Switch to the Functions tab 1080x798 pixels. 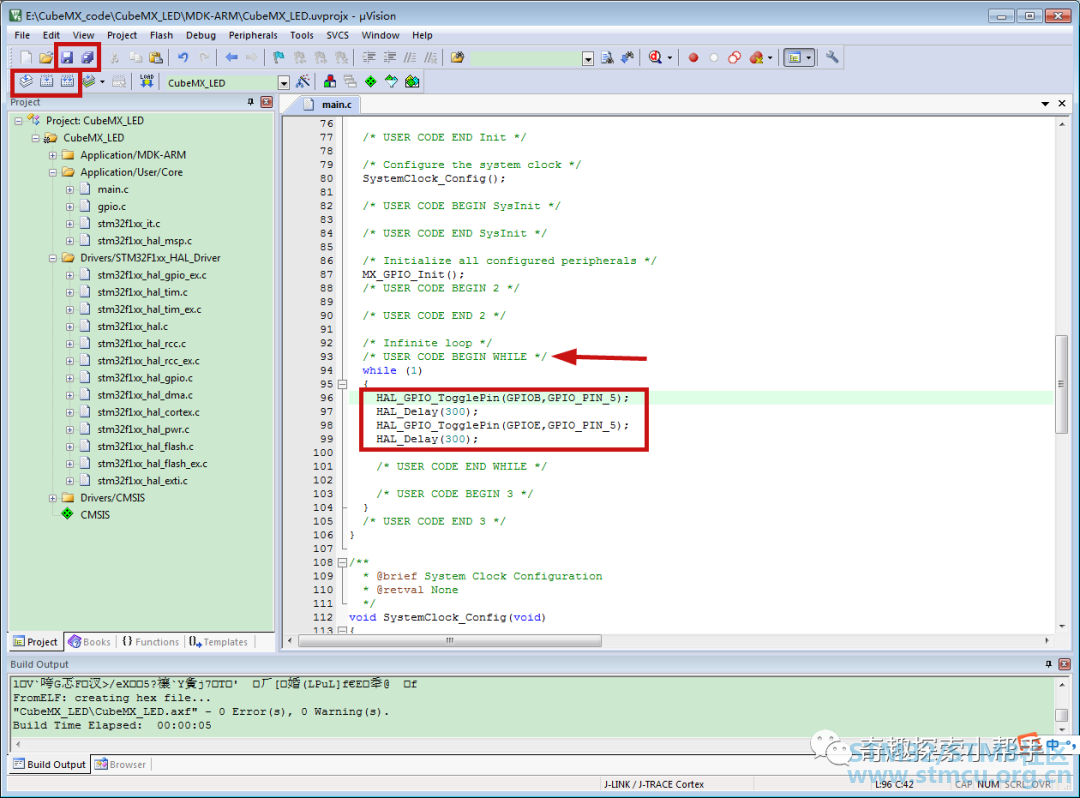(150, 642)
